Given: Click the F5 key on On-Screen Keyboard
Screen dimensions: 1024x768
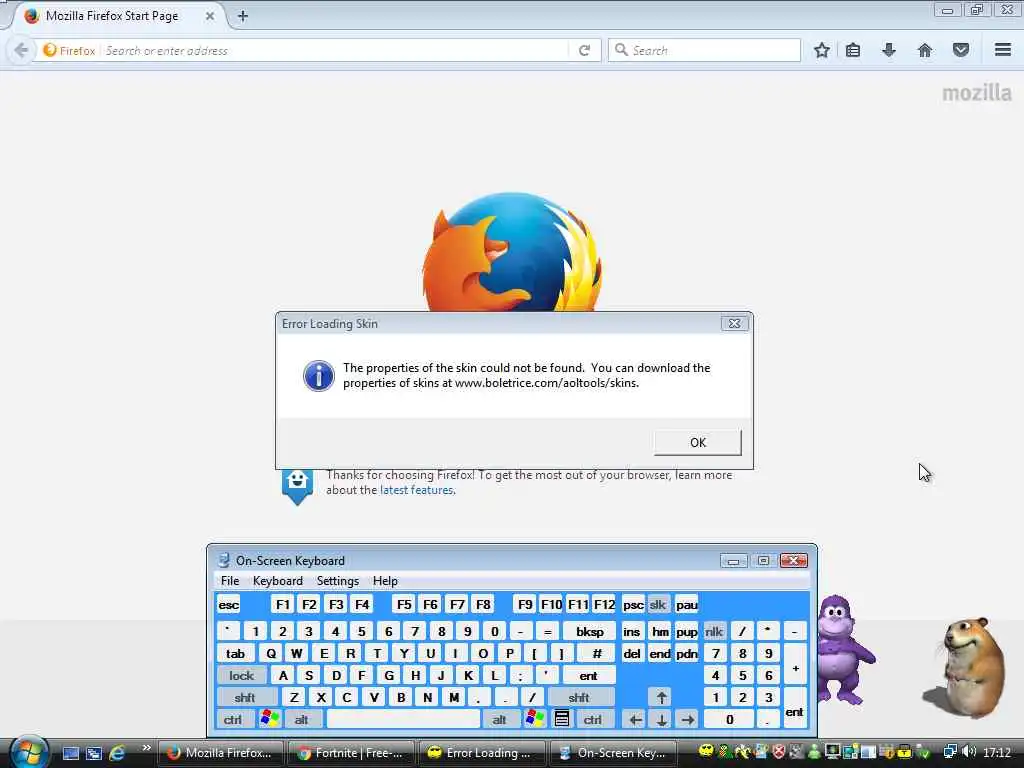Looking at the screenshot, I should [x=404, y=605].
